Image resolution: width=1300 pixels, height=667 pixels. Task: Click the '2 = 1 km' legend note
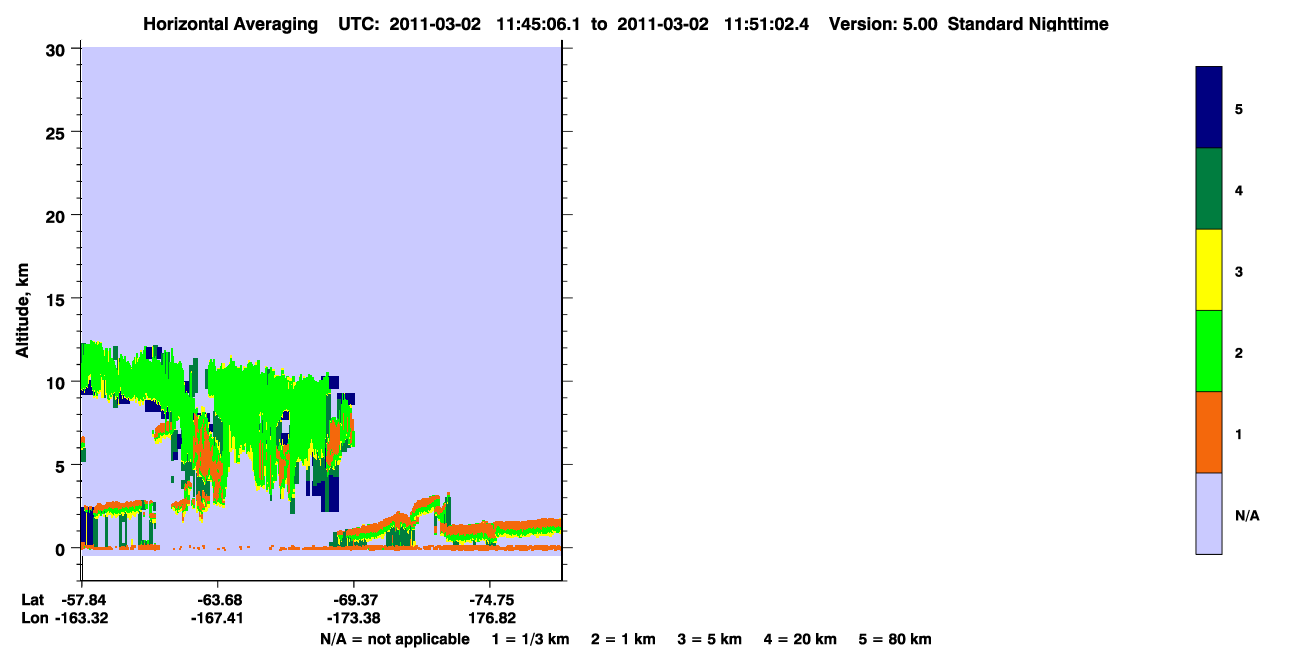(623, 639)
